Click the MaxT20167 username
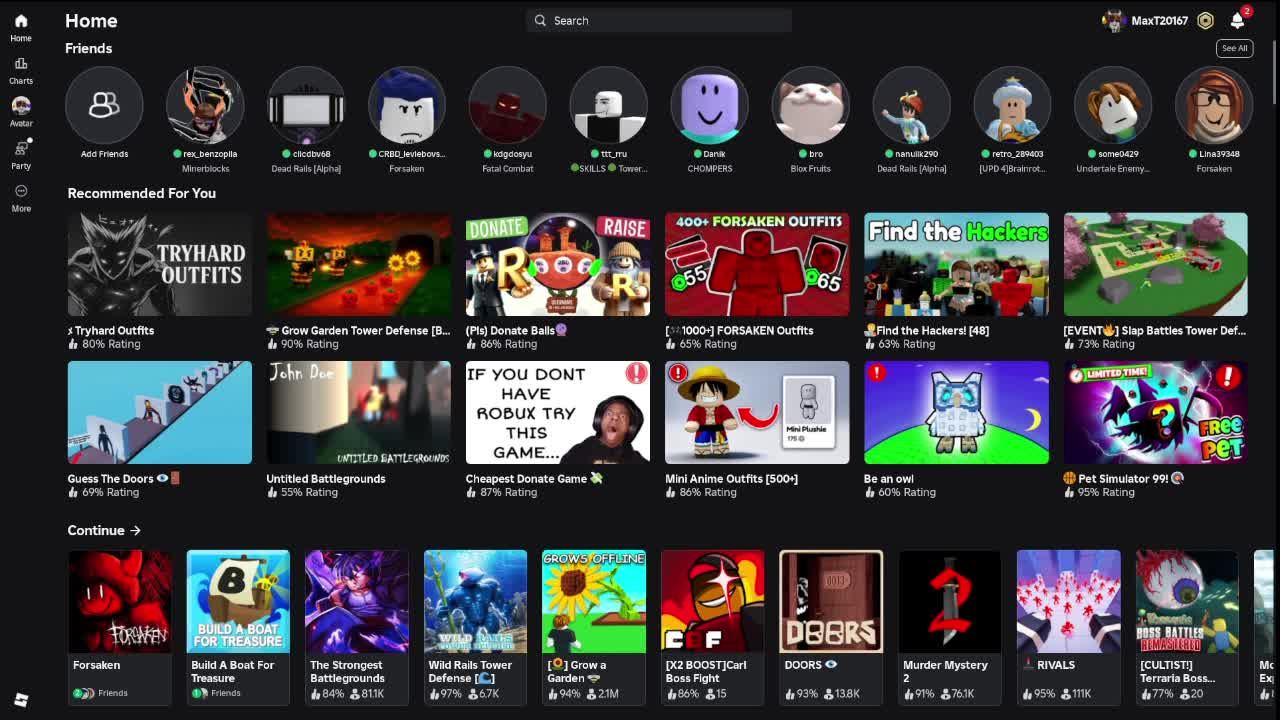The image size is (1280, 720). click(1159, 21)
